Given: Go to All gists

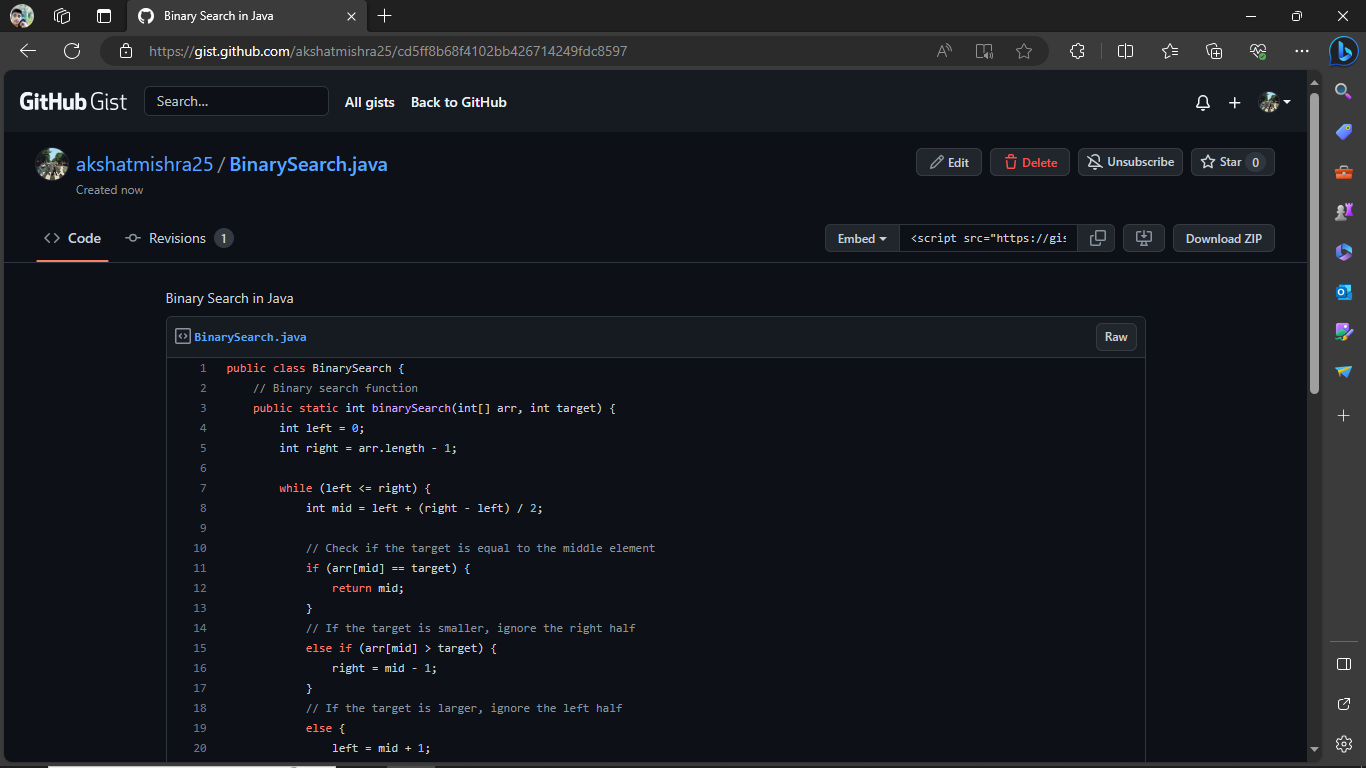Looking at the screenshot, I should [369, 102].
